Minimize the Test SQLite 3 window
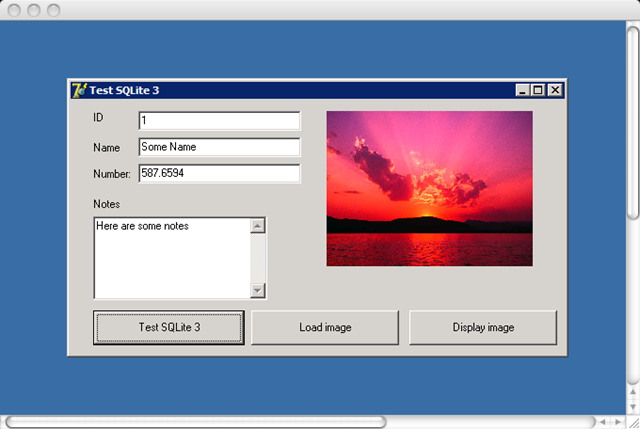640x429 pixels. 522,90
